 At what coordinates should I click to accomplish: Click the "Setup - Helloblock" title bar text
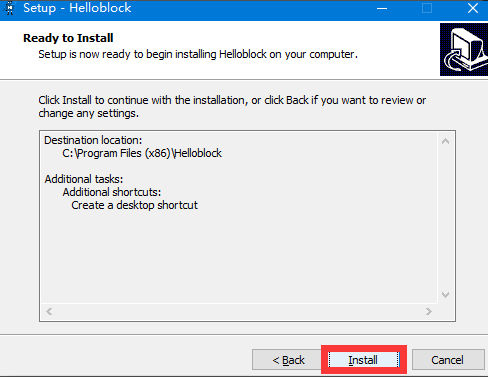click(77, 8)
